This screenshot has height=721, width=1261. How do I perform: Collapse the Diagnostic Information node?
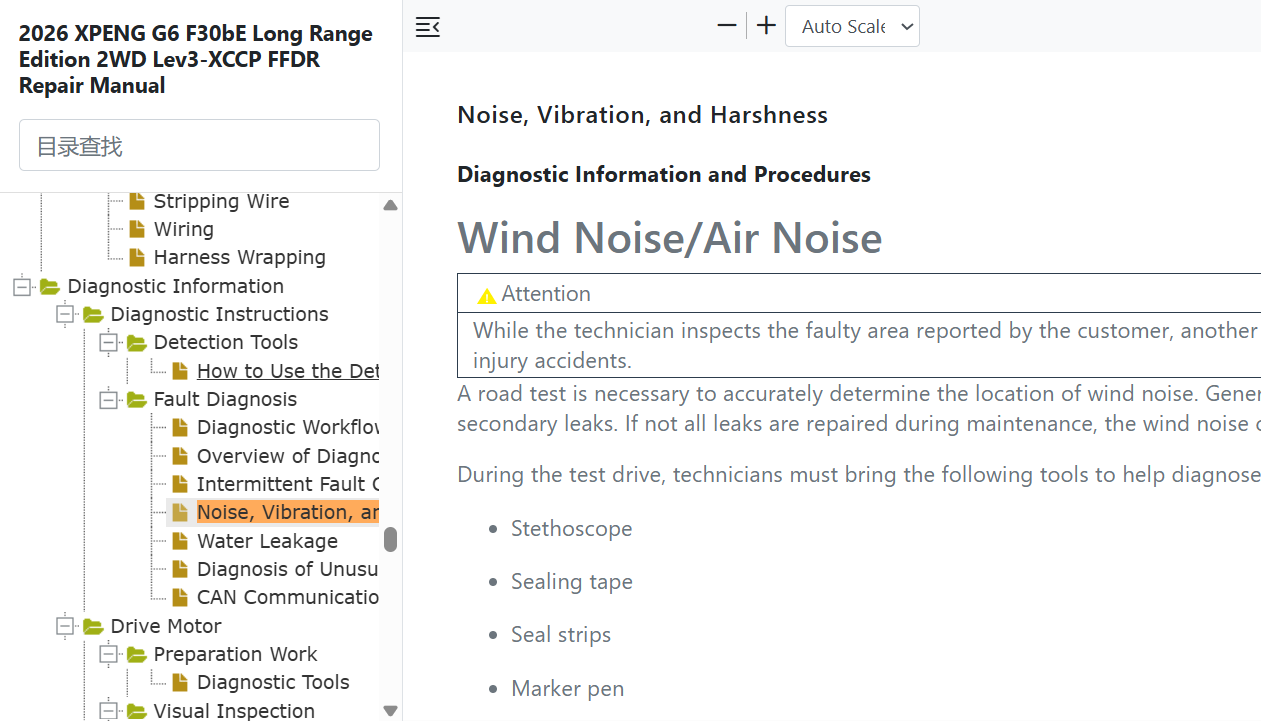(x=21, y=286)
